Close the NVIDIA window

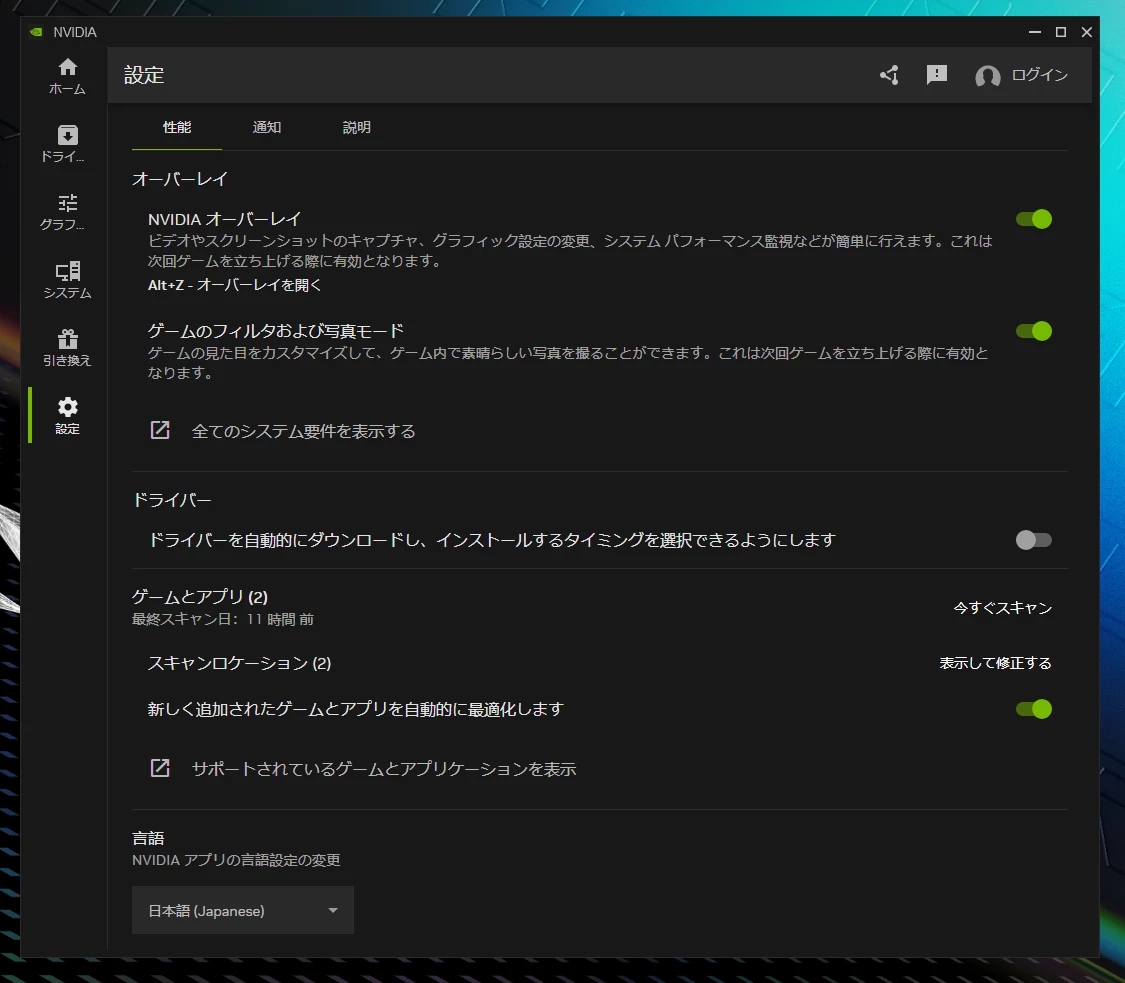(1087, 32)
